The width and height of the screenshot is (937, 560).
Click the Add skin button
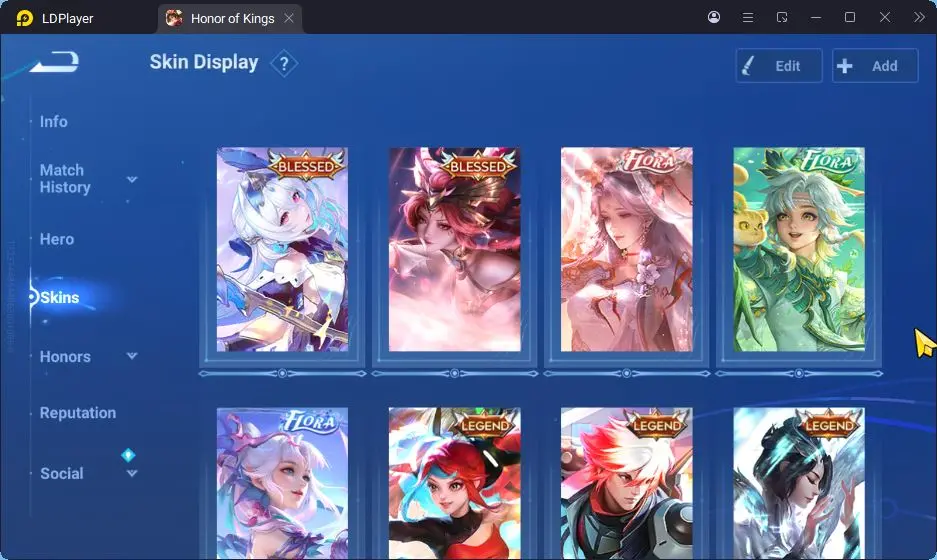pyautogui.click(x=875, y=66)
